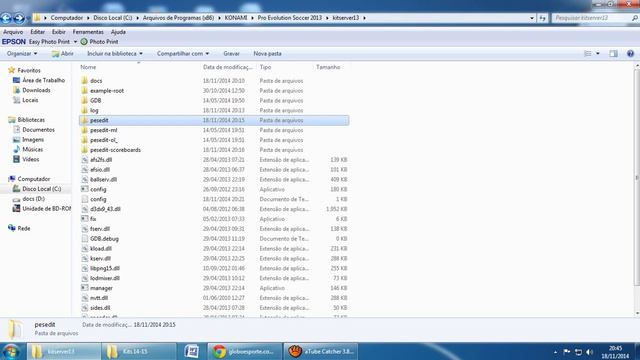
Task: Show hidden tray icons arrow
Action: (x=556, y=352)
